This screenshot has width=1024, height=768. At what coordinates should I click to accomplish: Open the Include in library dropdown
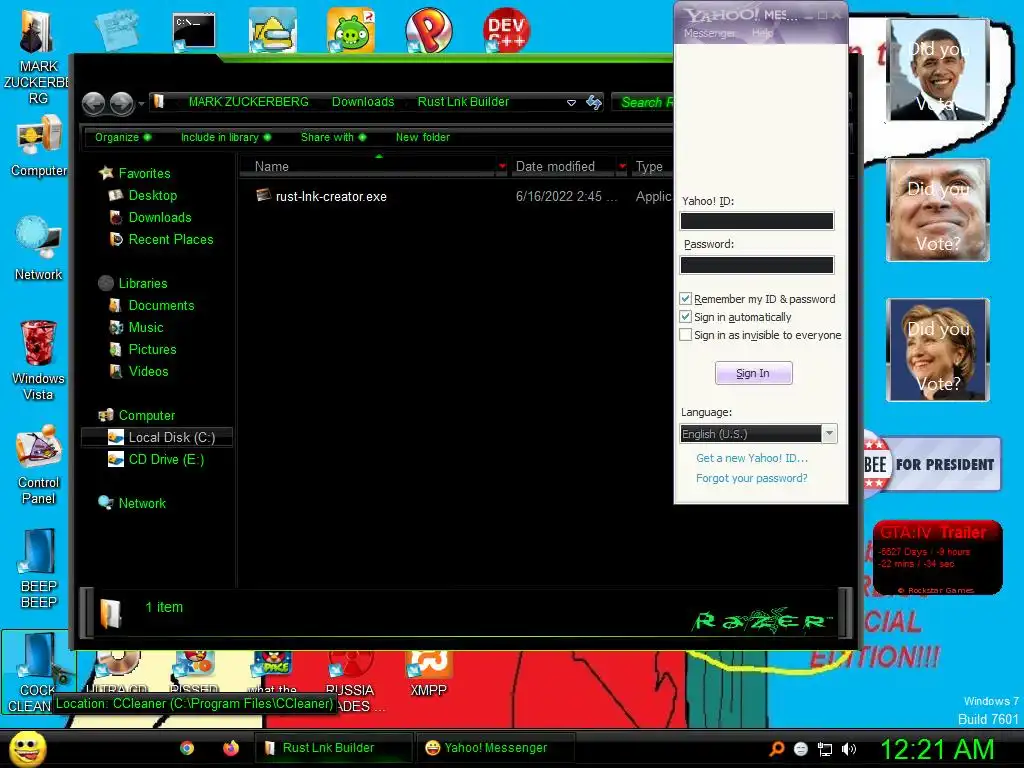pos(225,137)
